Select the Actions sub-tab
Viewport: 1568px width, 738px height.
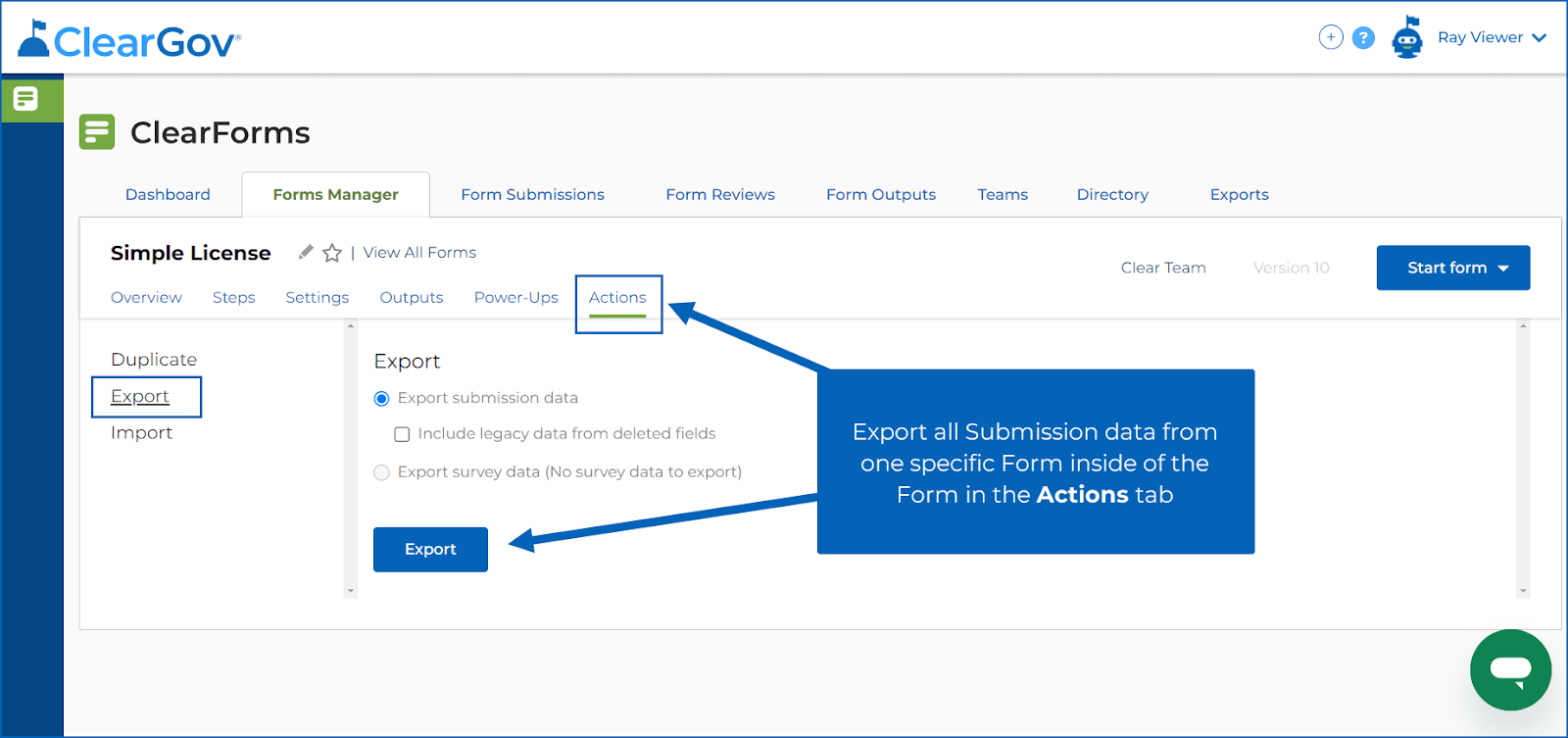point(617,297)
